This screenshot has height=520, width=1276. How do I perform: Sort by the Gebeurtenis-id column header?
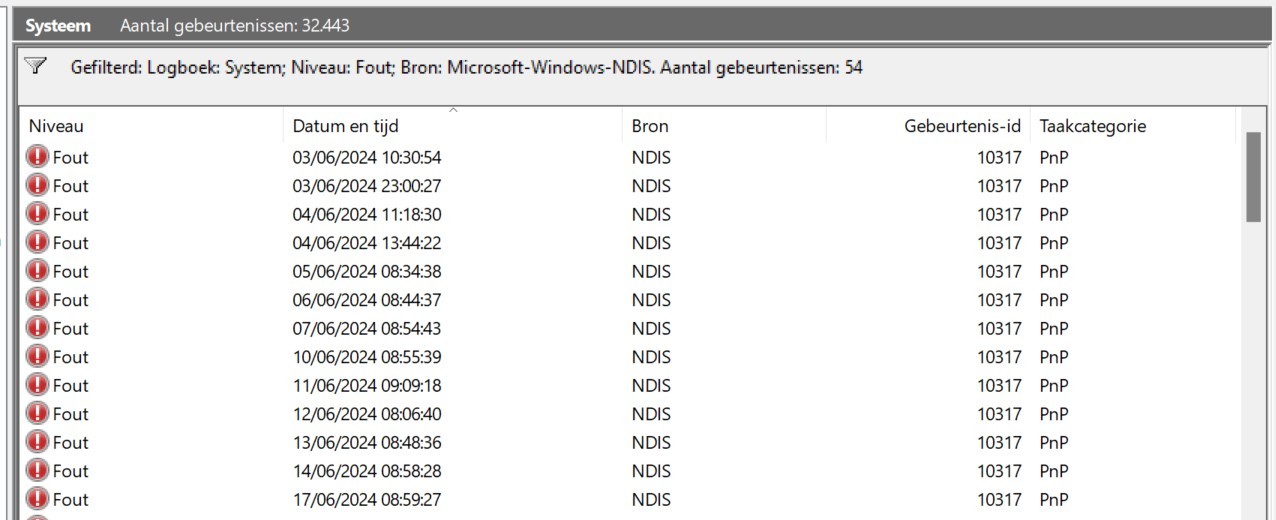coord(928,126)
